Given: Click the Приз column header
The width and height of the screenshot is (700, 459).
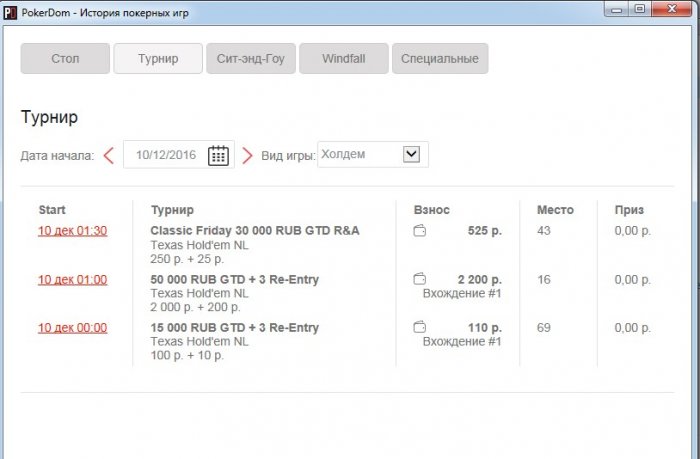Looking at the screenshot, I should [629, 210].
